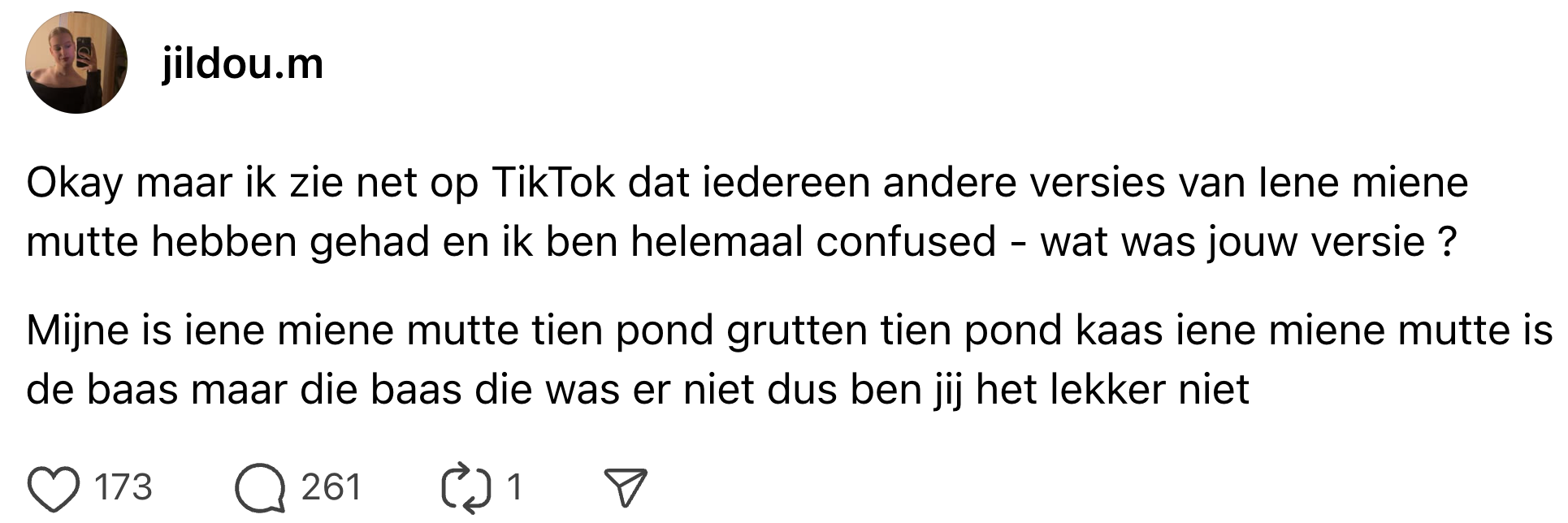
Task: Visit the jildou.m username link
Action: [x=242, y=63]
